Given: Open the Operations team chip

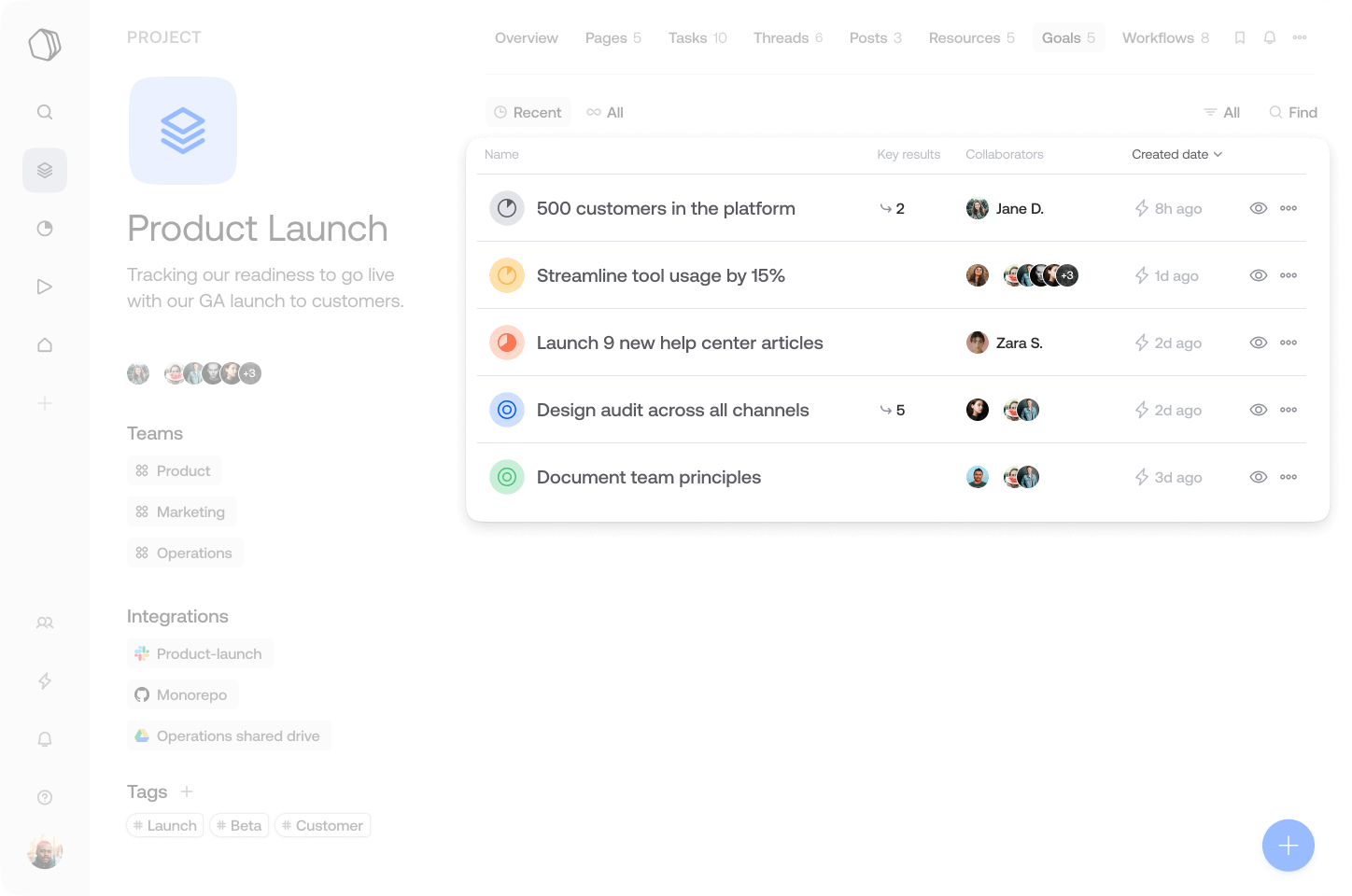Looking at the screenshot, I should [x=185, y=553].
